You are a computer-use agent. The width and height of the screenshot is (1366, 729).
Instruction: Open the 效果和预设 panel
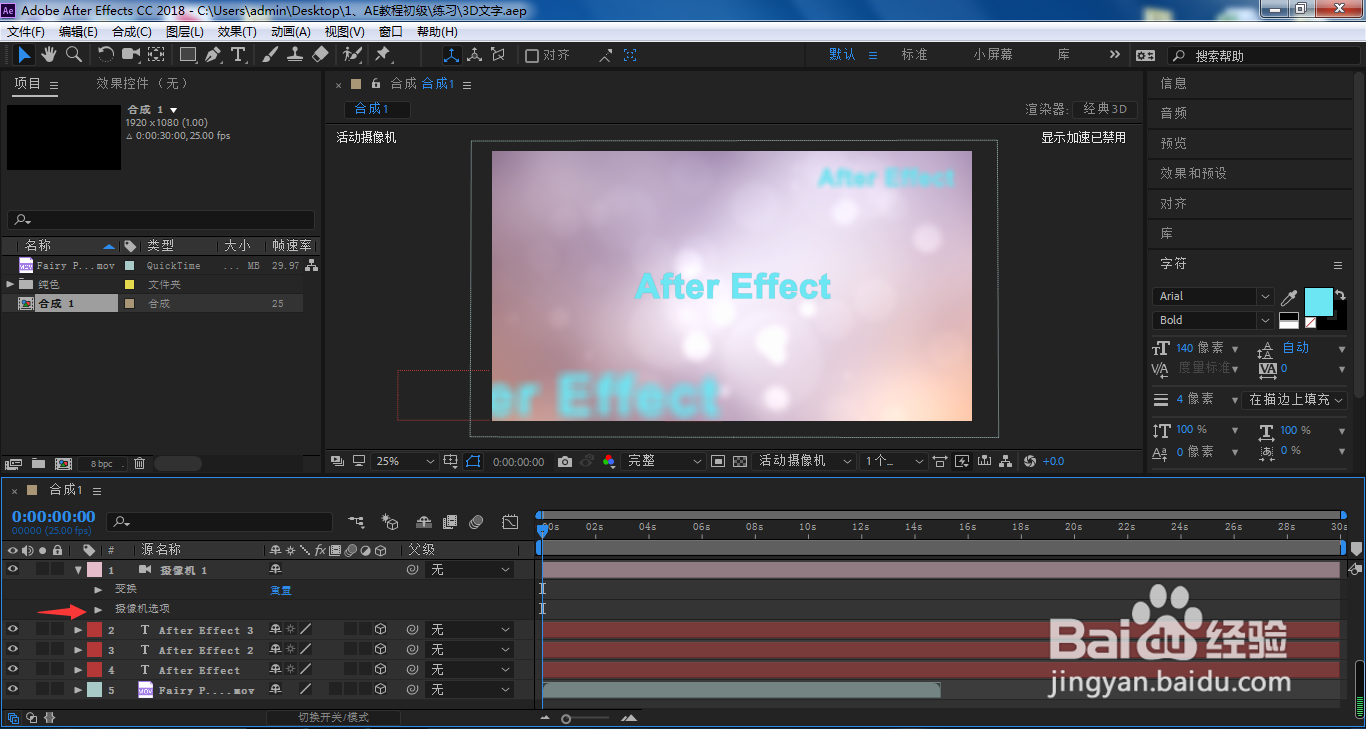pos(1193,173)
